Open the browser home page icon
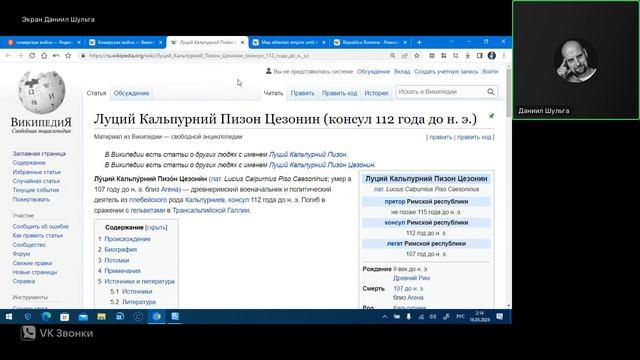The image size is (640, 360). click(x=44, y=56)
